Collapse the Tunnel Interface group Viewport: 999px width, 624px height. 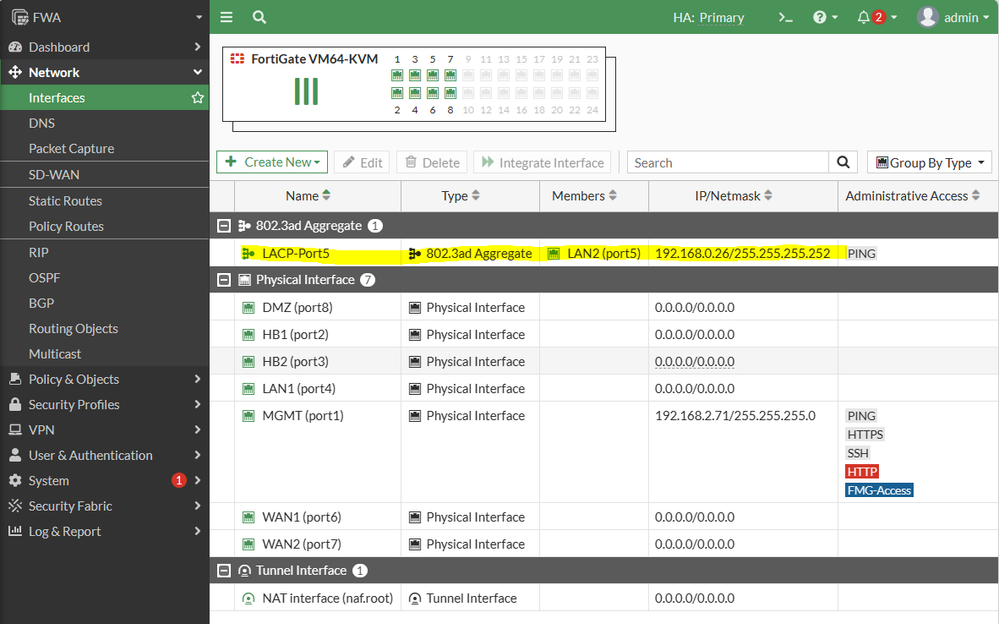[222, 571]
